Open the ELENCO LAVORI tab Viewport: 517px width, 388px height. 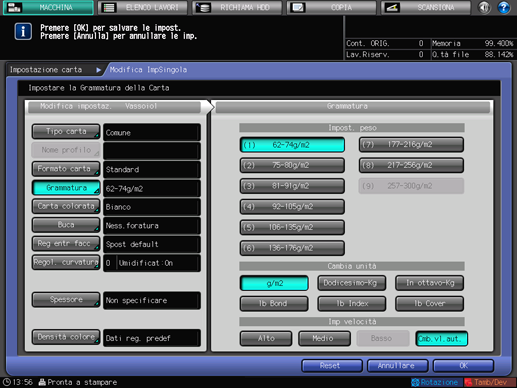coord(143,7)
